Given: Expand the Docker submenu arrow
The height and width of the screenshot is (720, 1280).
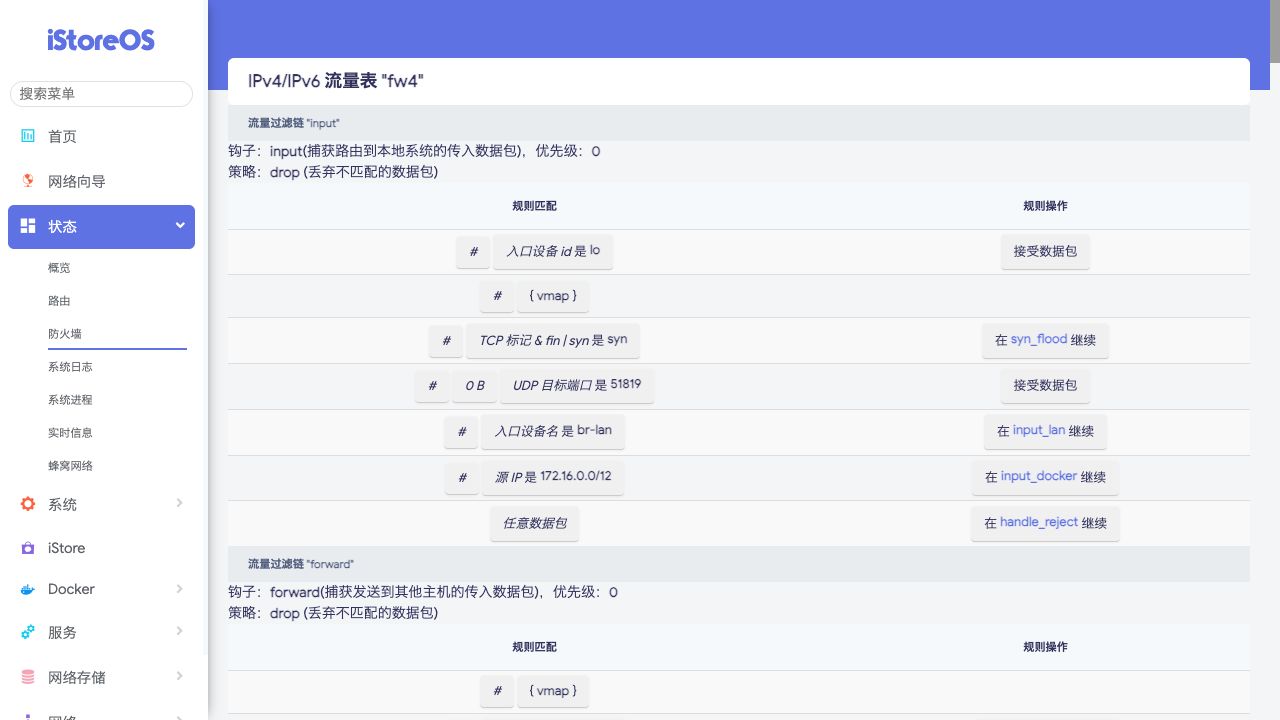Looking at the screenshot, I should tap(180, 589).
